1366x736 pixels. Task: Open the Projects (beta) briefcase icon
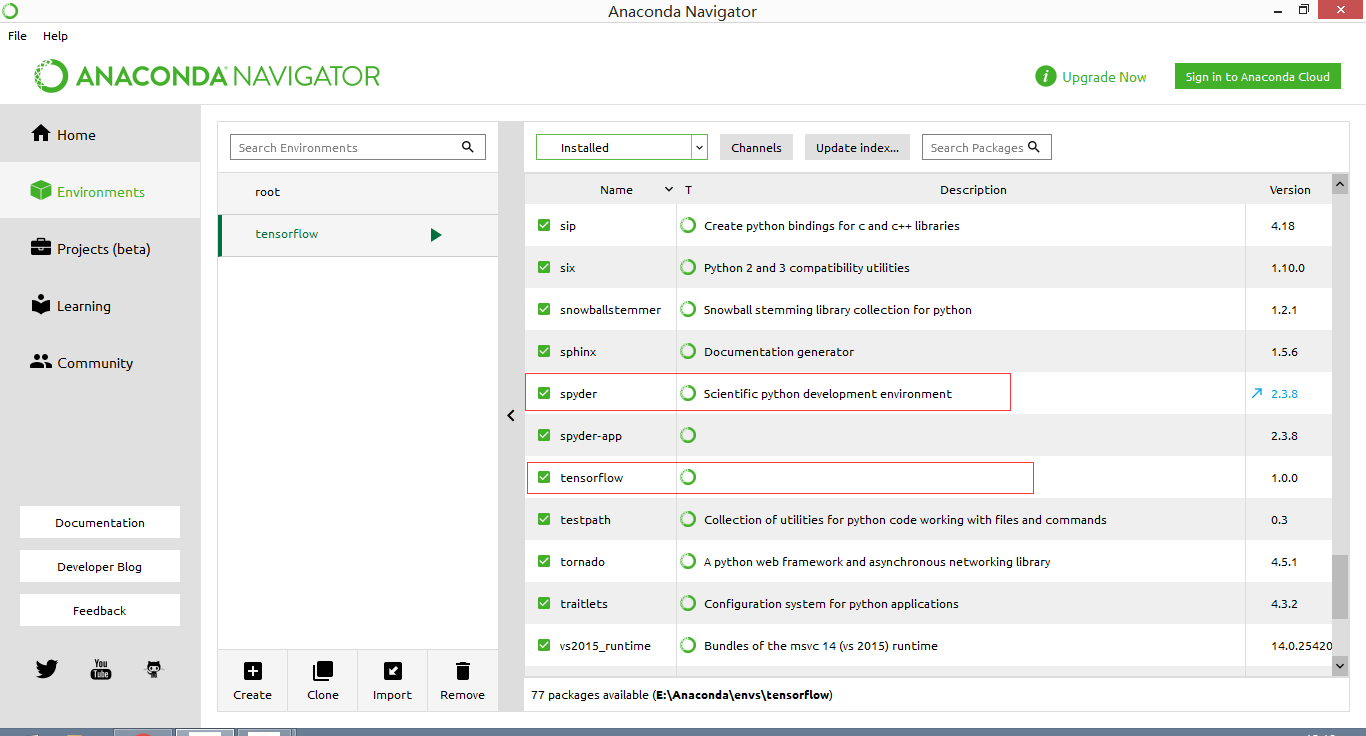[41, 248]
